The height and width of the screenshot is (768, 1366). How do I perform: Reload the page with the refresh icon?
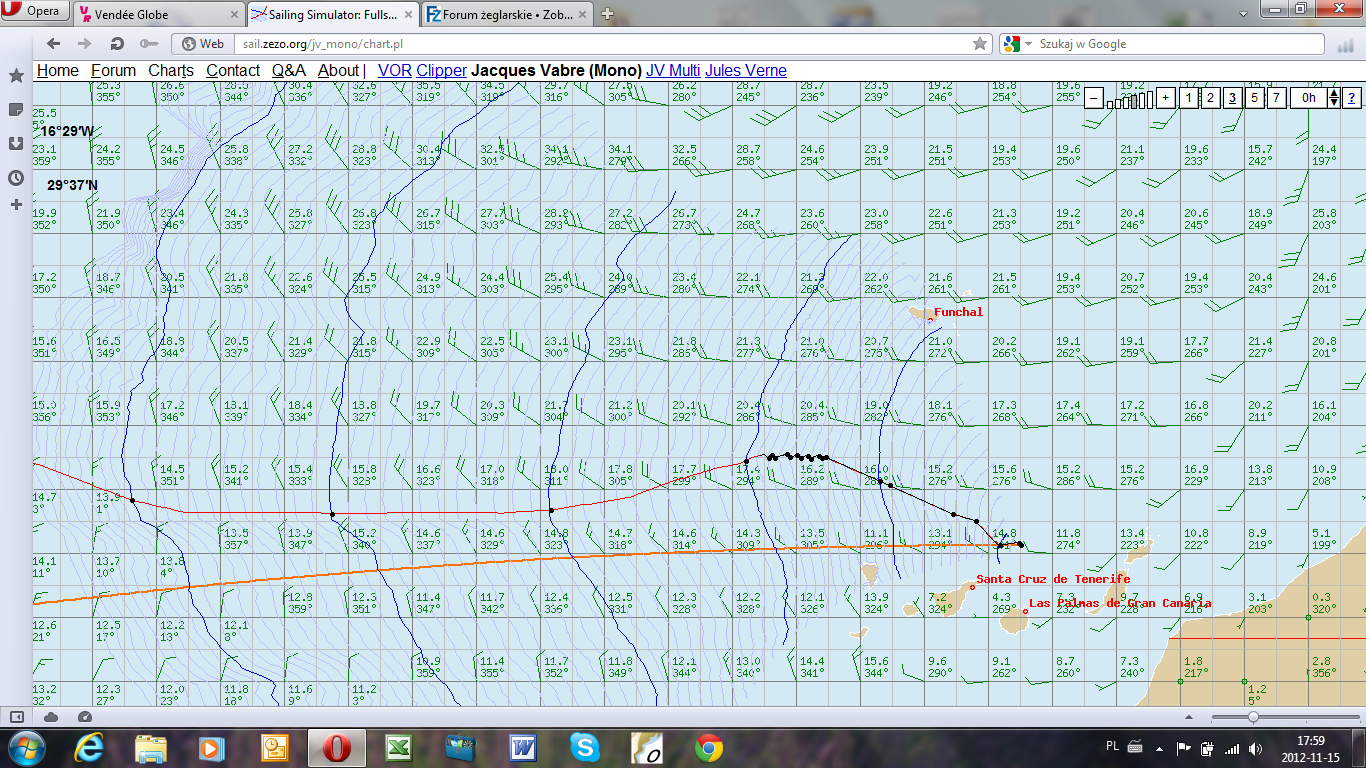(x=117, y=44)
